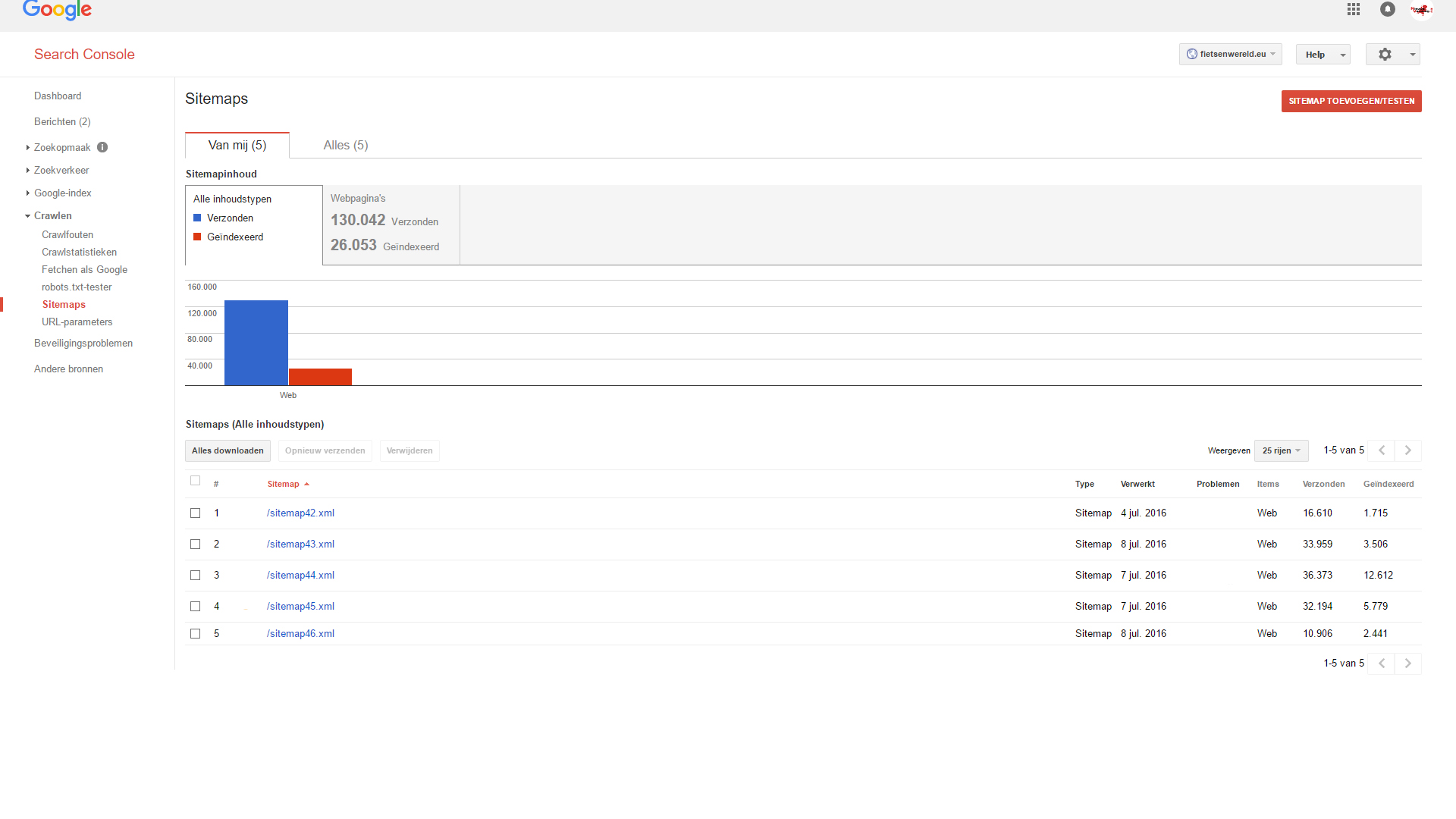Sort by the Problemen column header

1218,485
